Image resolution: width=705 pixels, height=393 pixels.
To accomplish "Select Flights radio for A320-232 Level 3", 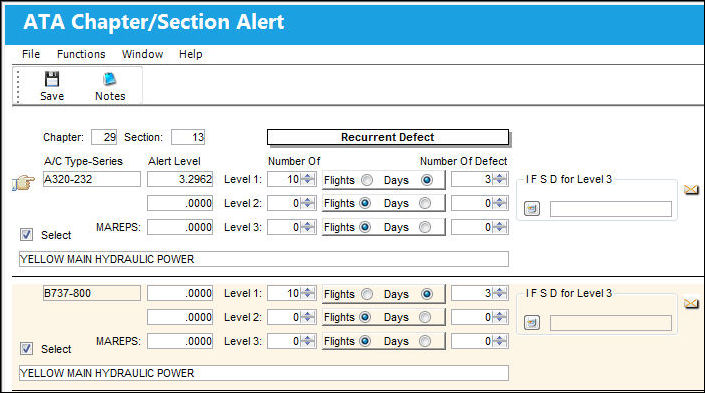I will click(365, 227).
